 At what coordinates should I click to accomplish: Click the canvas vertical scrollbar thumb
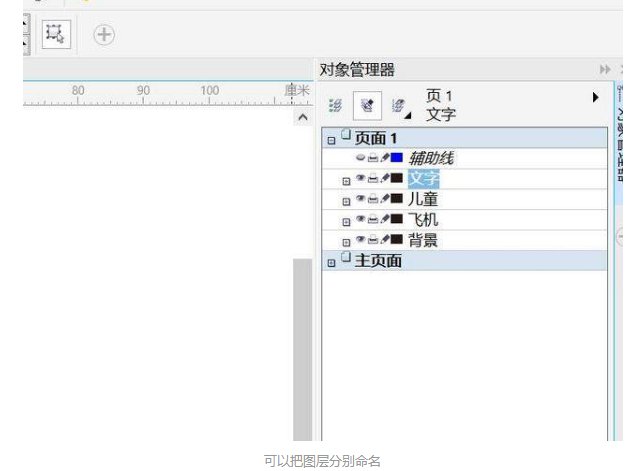coord(303,350)
